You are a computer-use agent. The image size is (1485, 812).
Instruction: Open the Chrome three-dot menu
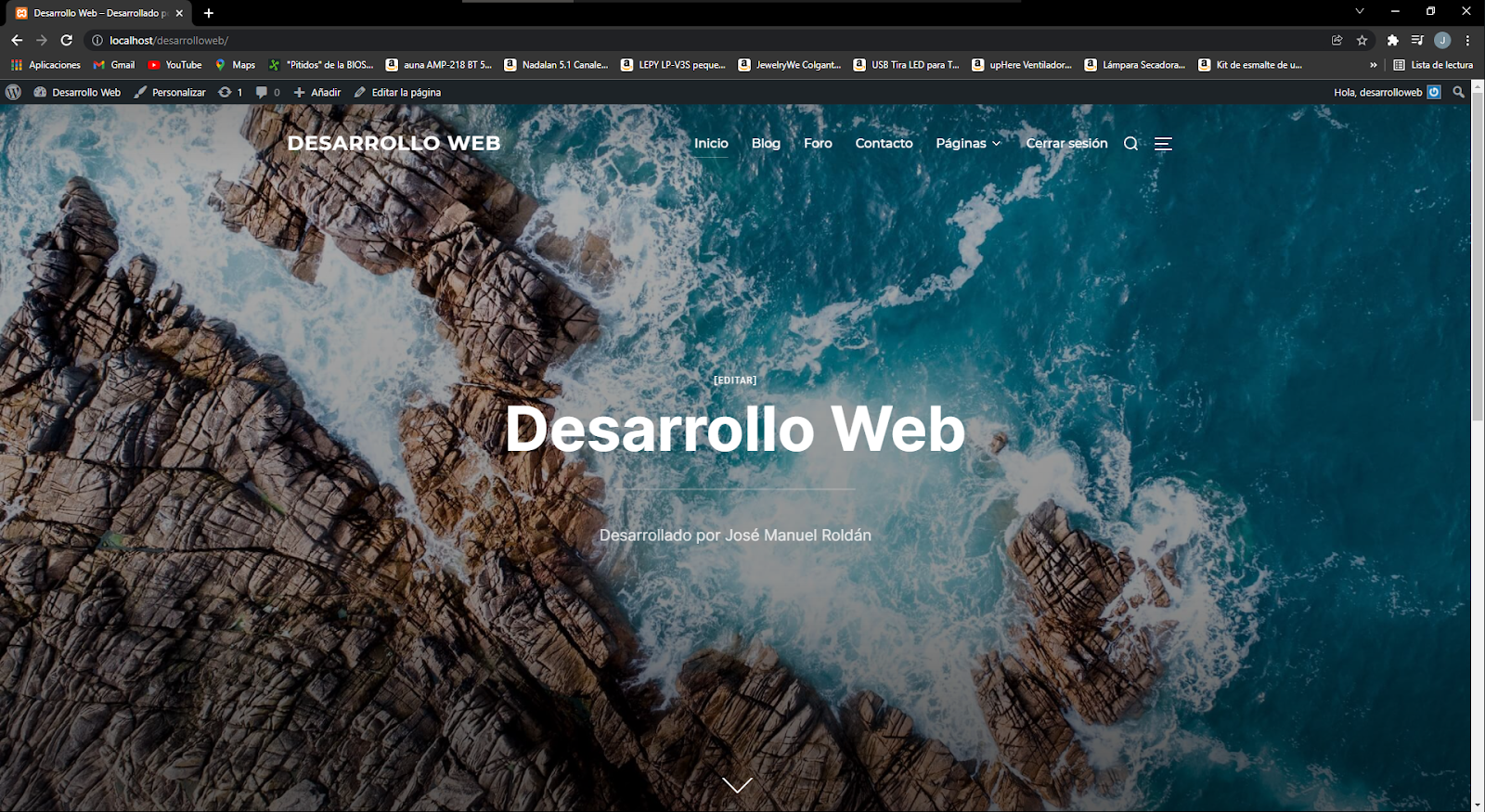(x=1467, y=40)
